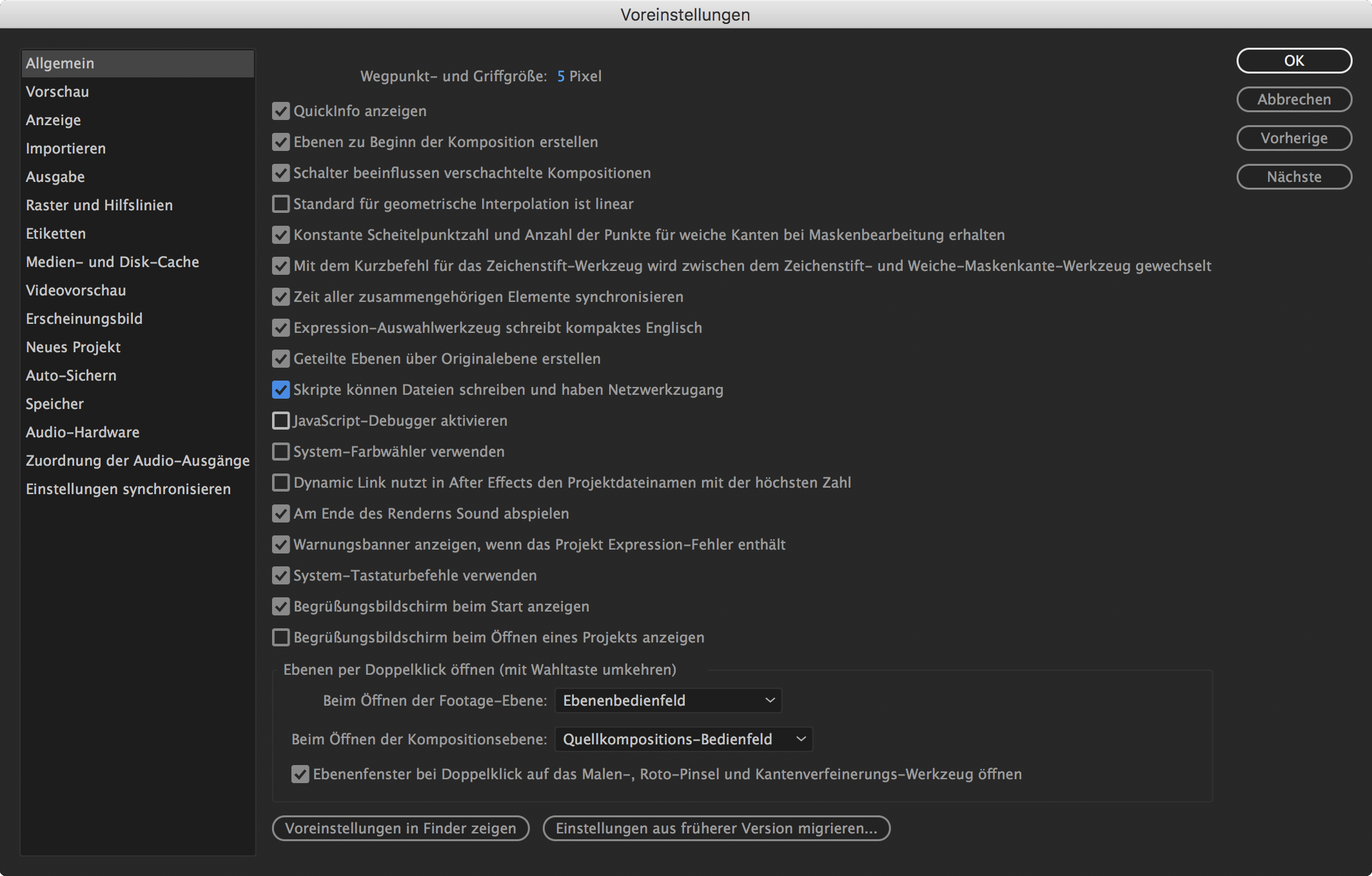Toggle Konstante Scheitelpunktzahl checkbox
The height and width of the screenshot is (876, 1372).
(280, 235)
